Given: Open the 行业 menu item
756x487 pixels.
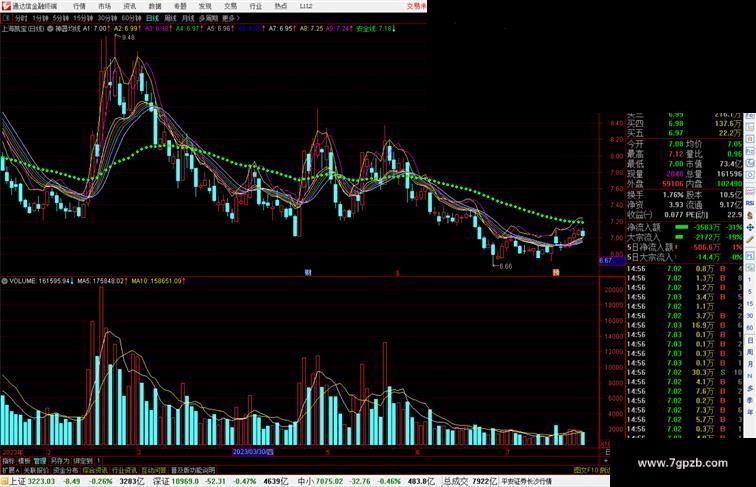Looking at the screenshot, I should (256, 6).
